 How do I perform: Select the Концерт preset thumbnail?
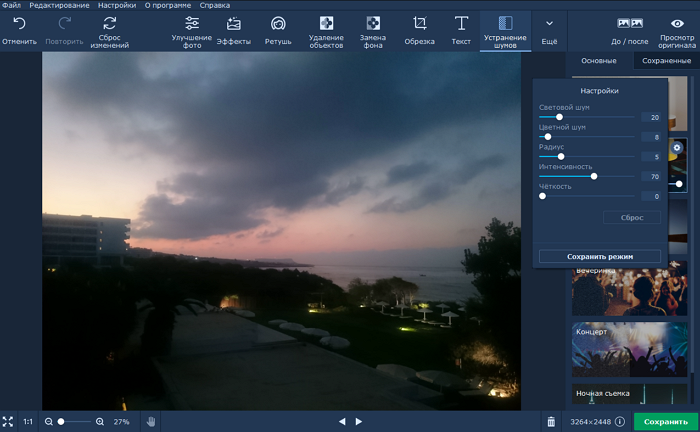click(630, 347)
